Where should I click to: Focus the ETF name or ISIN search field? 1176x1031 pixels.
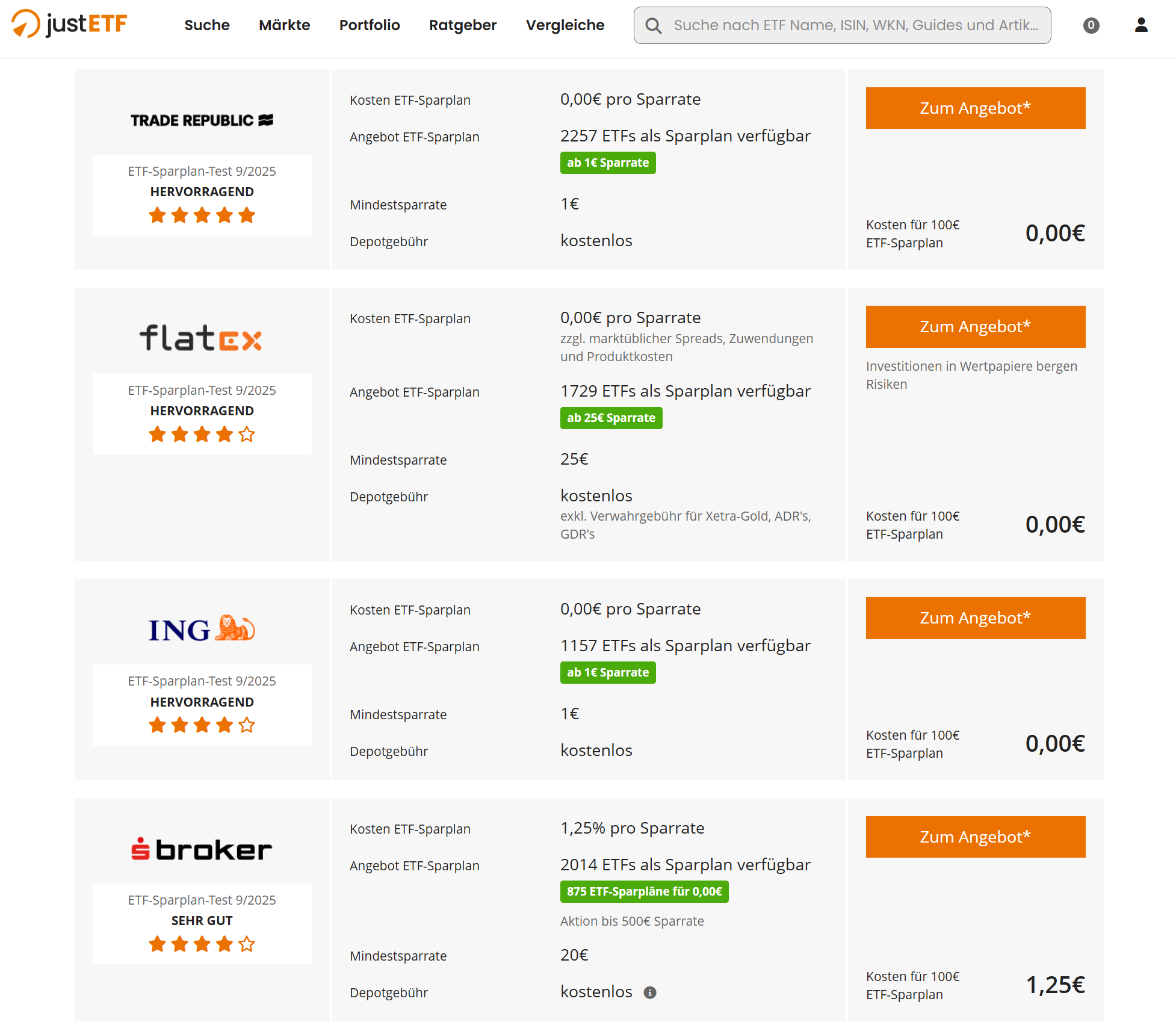click(855, 25)
